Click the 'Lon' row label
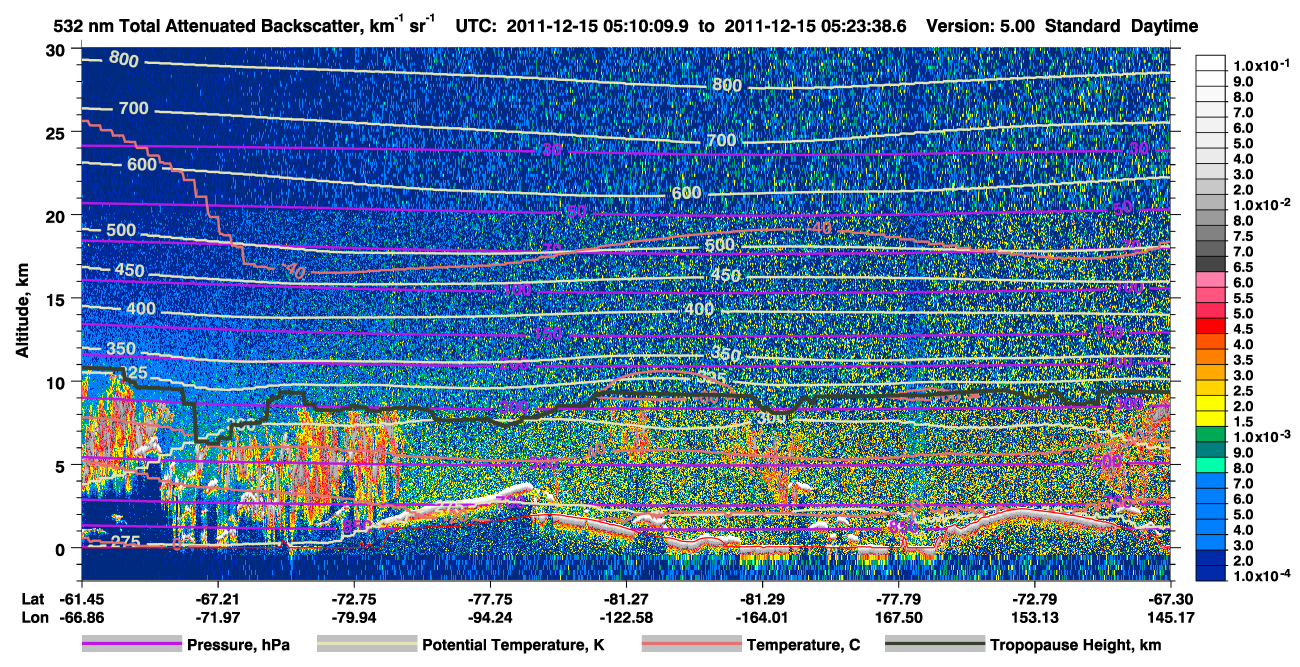Screen dimensions: 1300x667 [x=33, y=617]
